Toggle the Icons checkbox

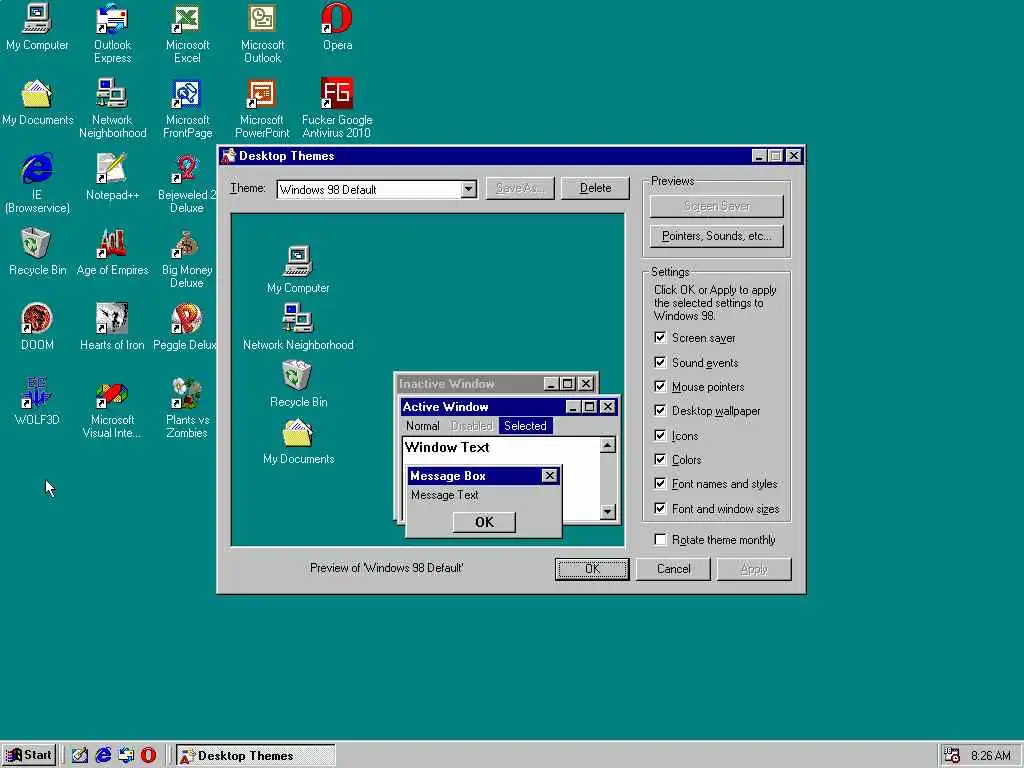660,435
